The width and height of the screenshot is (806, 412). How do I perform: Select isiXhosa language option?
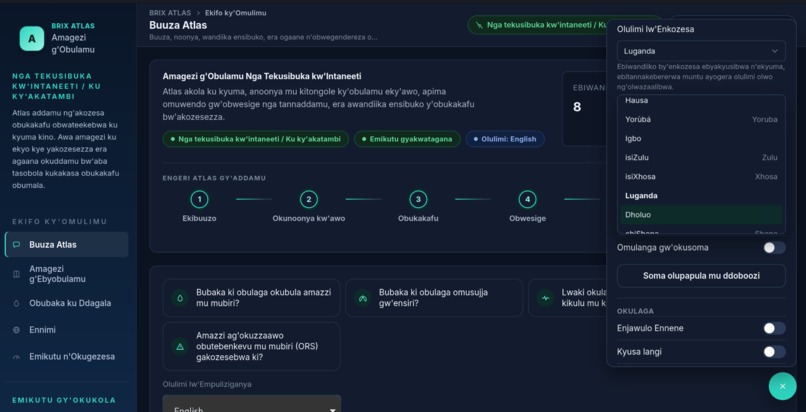click(701, 176)
